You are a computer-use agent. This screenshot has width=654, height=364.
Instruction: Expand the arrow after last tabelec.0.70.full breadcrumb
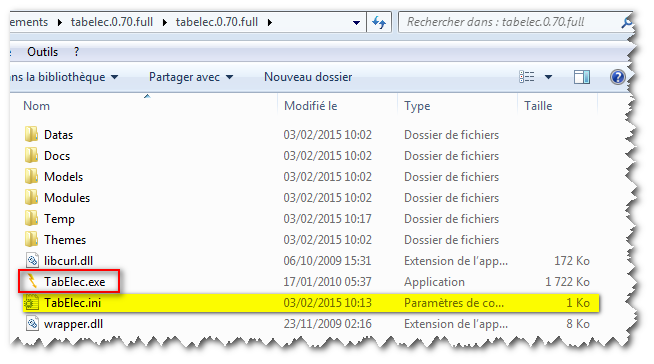(270, 23)
